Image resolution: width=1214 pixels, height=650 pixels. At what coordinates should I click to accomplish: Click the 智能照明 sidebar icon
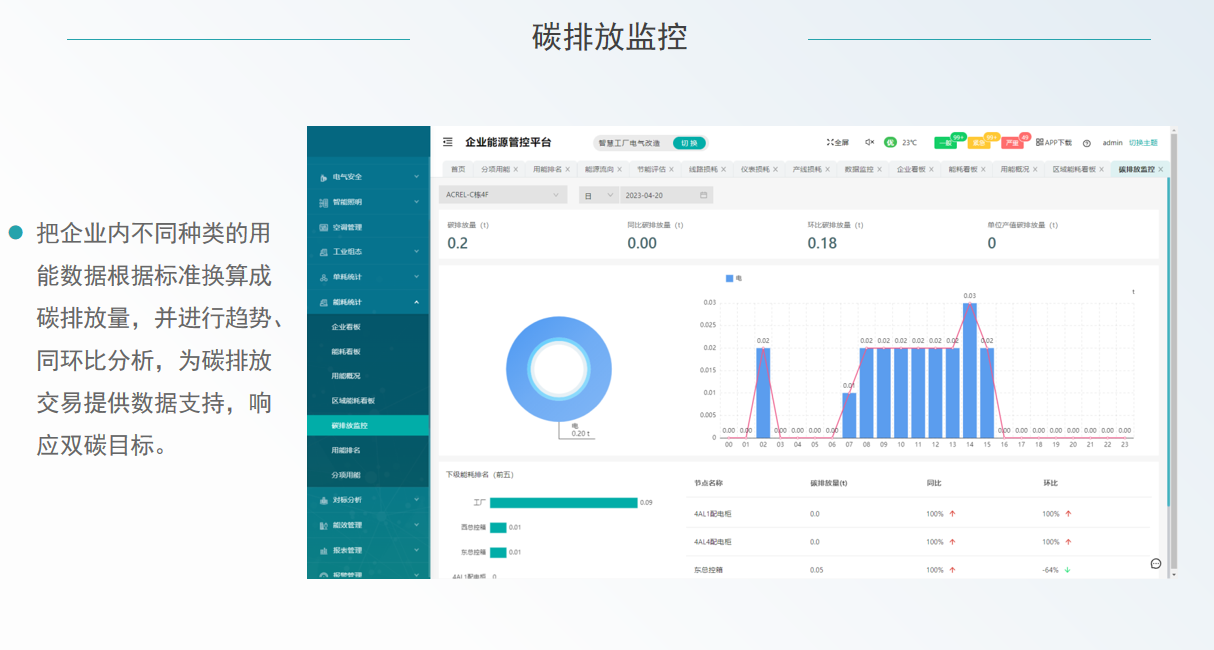pyautogui.click(x=323, y=202)
